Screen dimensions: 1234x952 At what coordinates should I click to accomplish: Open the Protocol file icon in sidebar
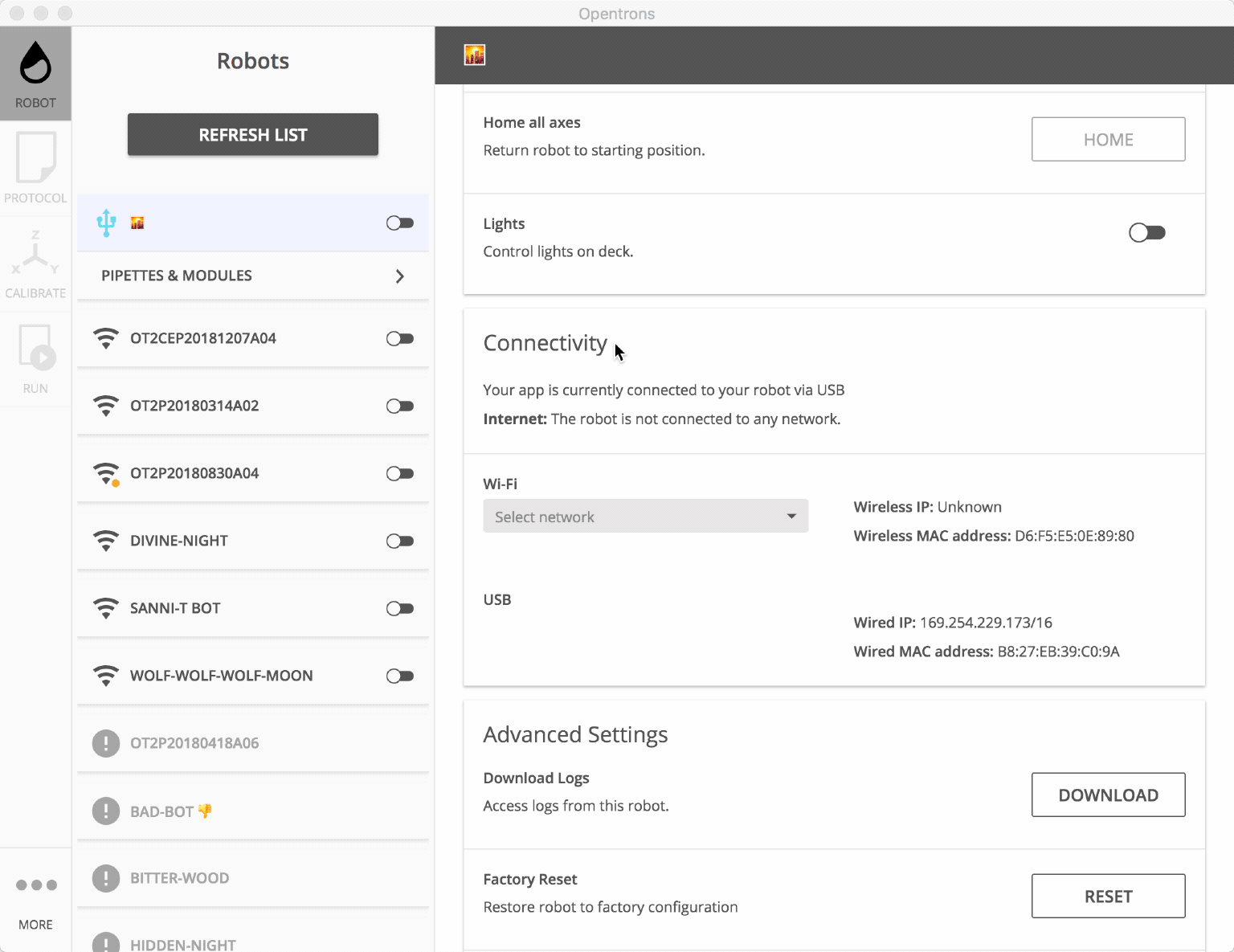tap(35, 158)
